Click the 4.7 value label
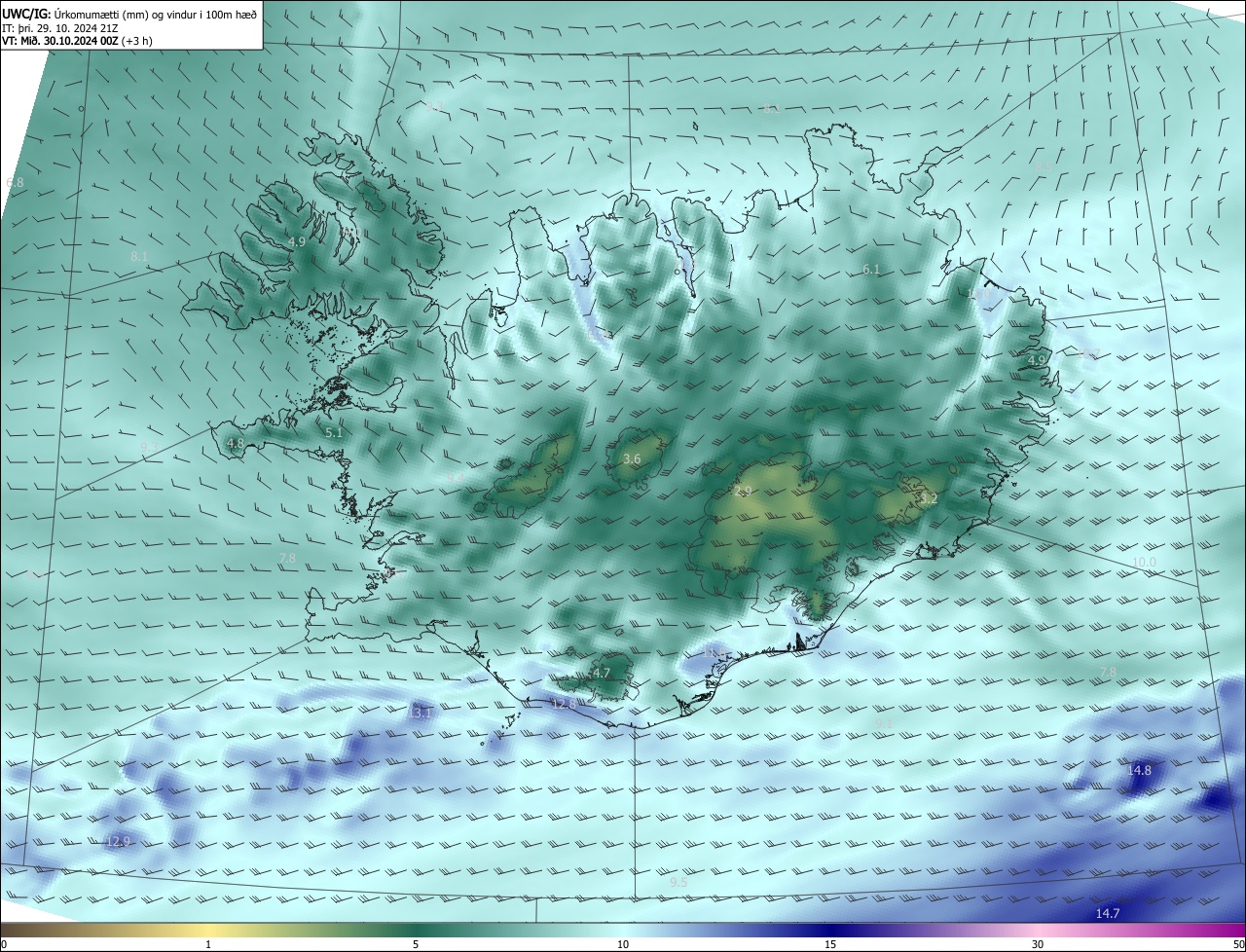The height and width of the screenshot is (952, 1246). click(602, 673)
